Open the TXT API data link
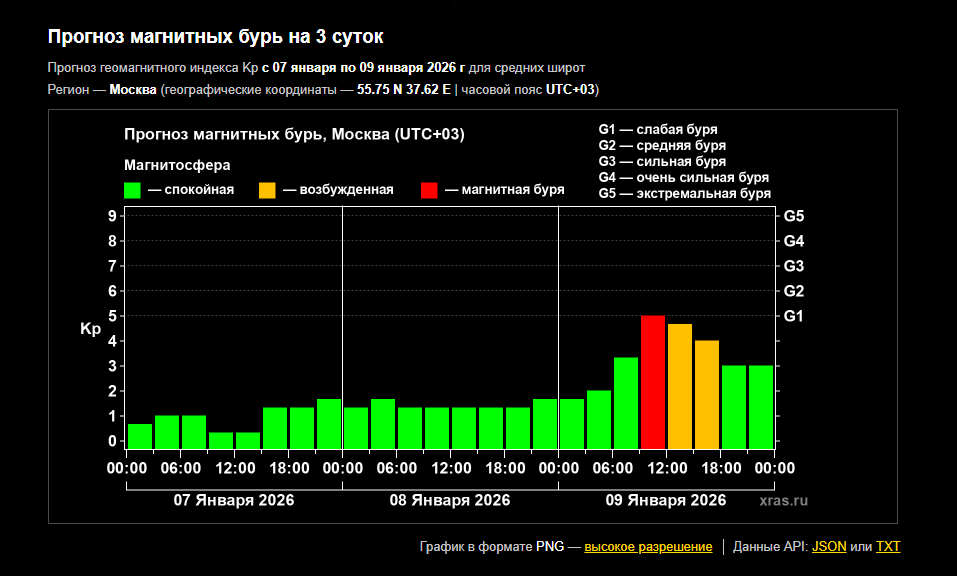Image resolution: width=957 pixels, height=576 pixels. pyautogui.click(x=888, y=547)
